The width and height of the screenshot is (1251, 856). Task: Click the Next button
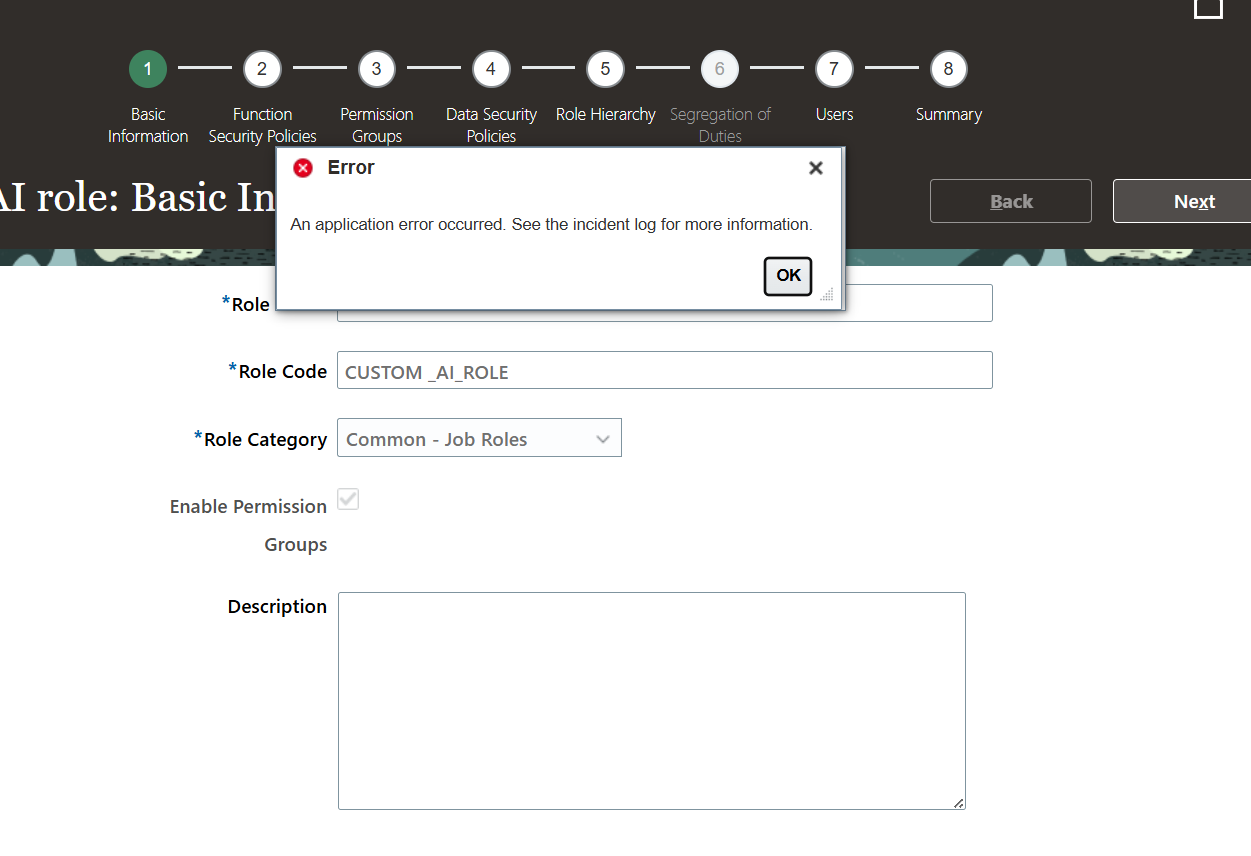1183,201
